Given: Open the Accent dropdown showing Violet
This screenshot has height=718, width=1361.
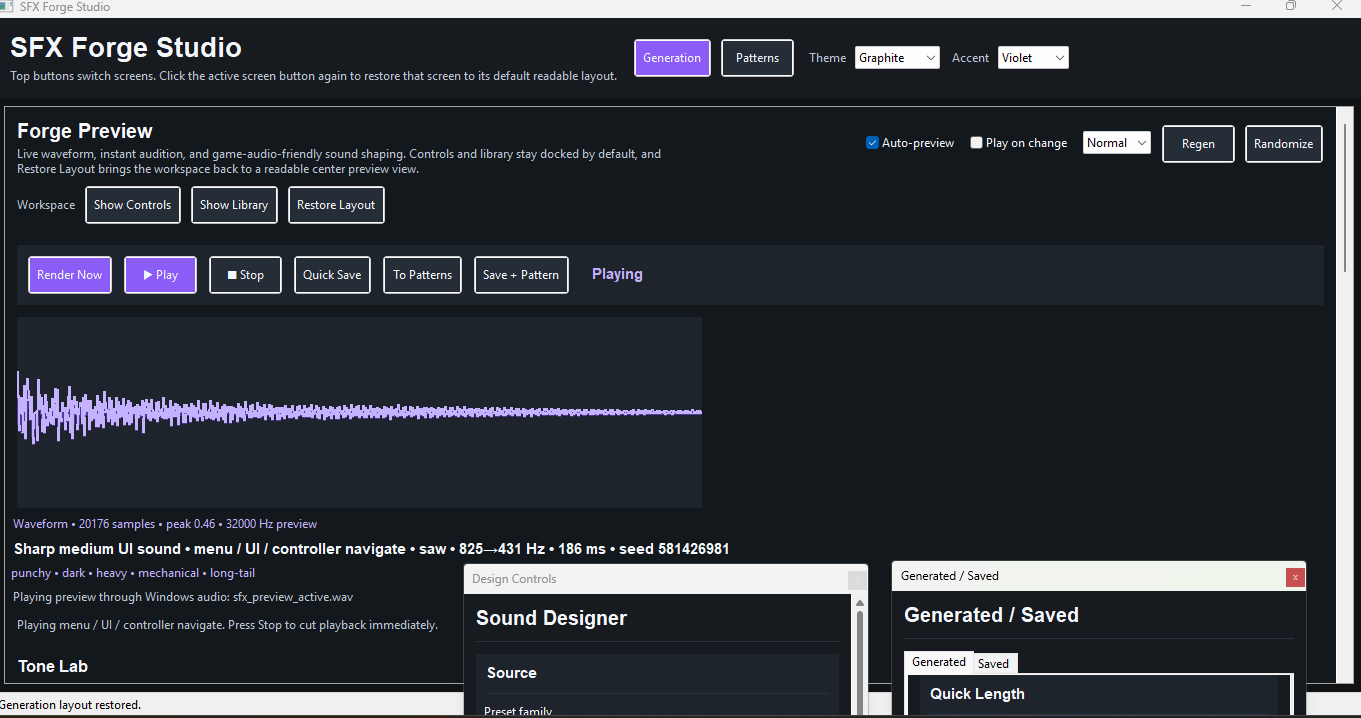Looking at the screenshot, I should pos(1033,58).
